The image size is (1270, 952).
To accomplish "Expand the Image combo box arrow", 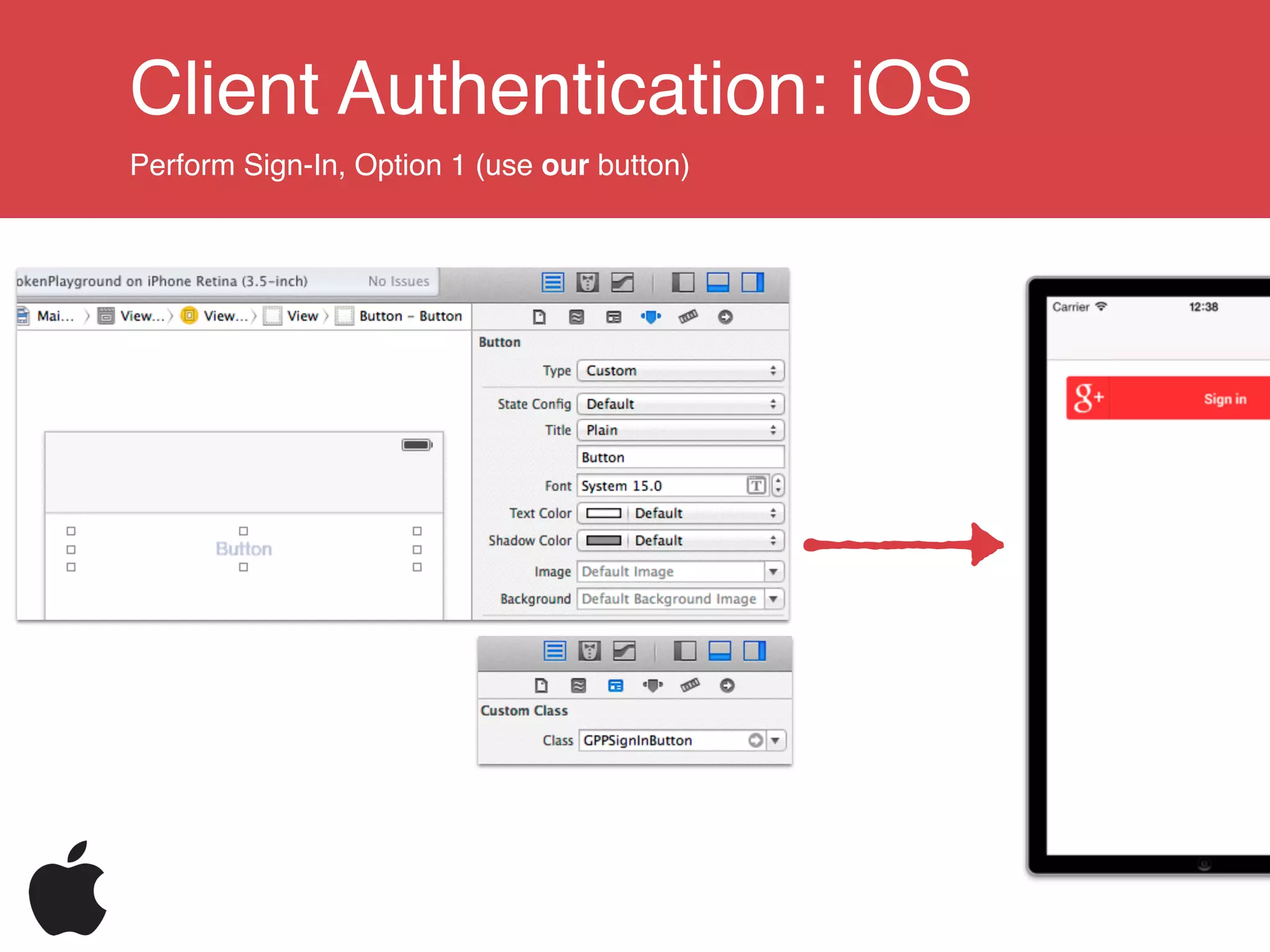I will [x=774, y=571].
